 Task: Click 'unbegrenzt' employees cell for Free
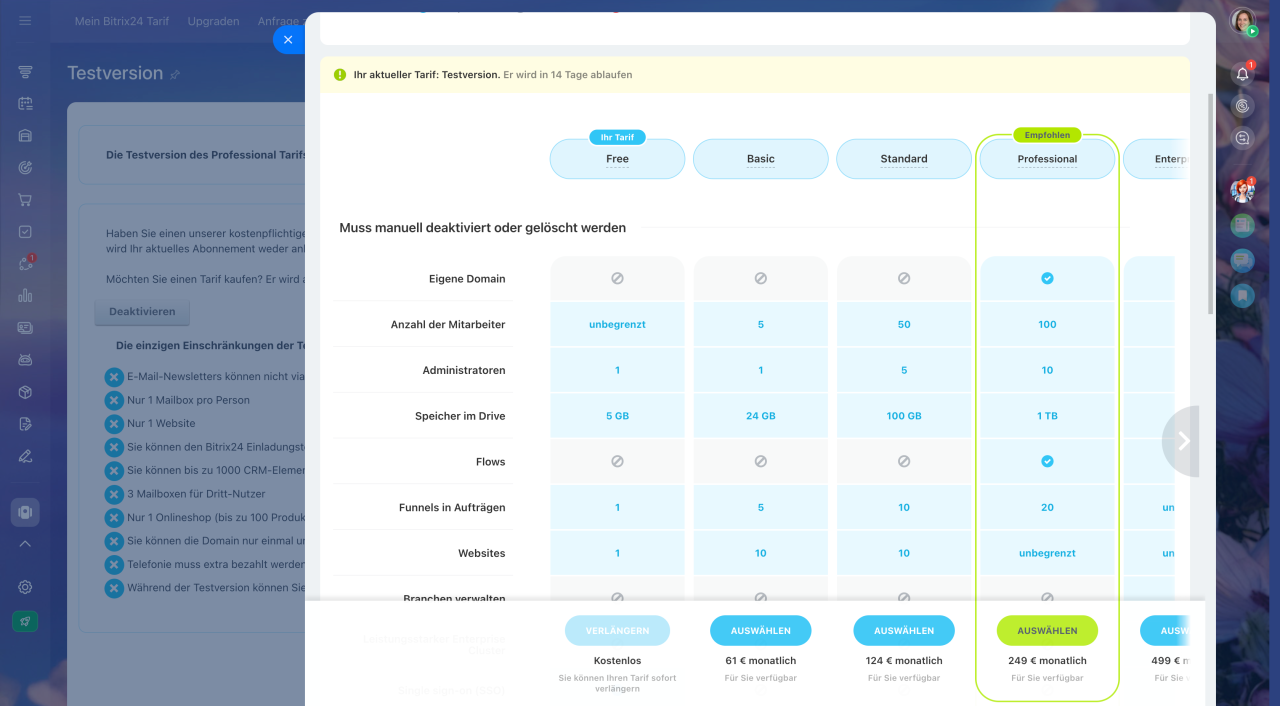pos(617,324)
